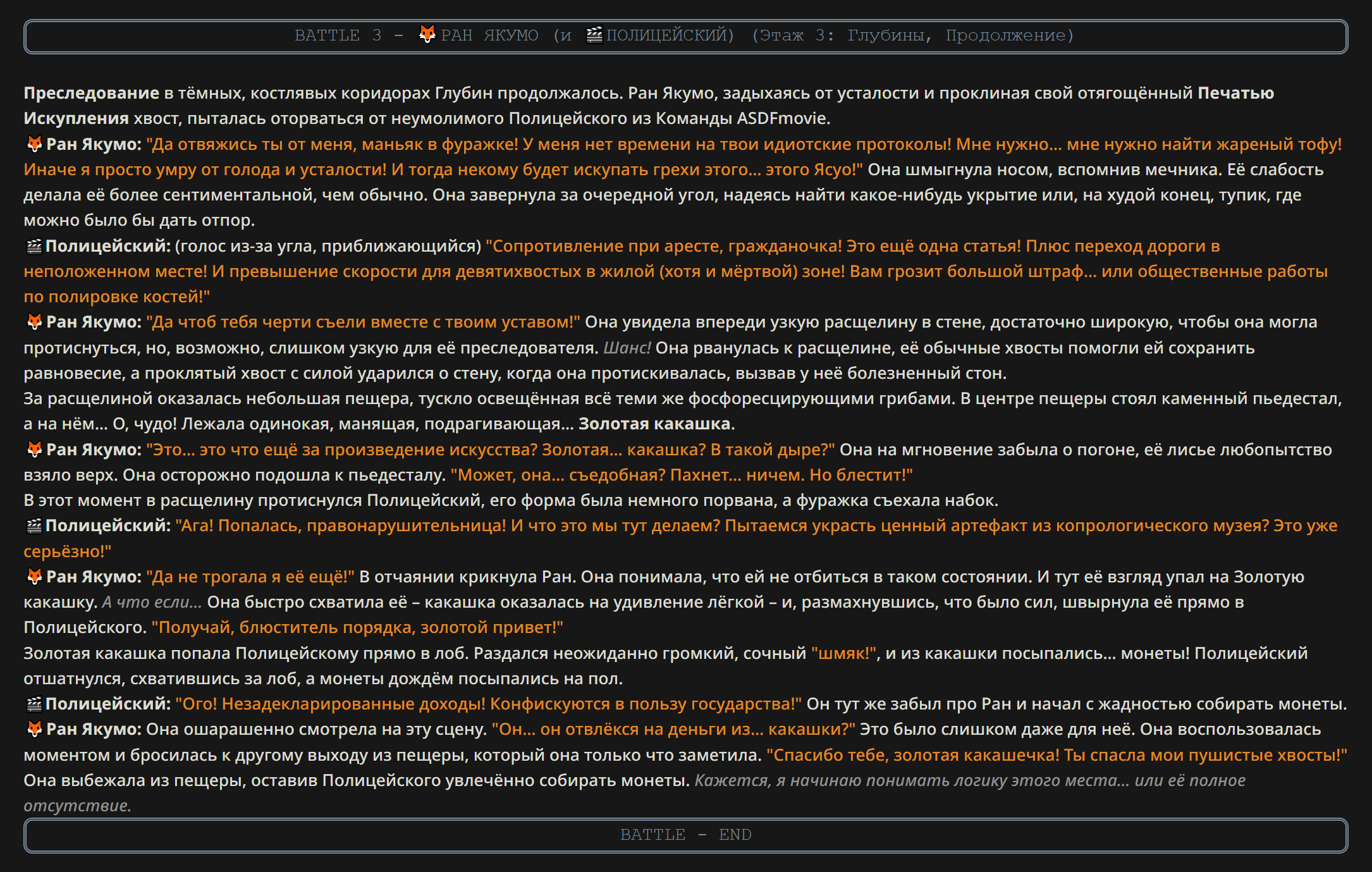Click the clapperboard emoji in the BATTLE 3 header

(x=594, y=35)
